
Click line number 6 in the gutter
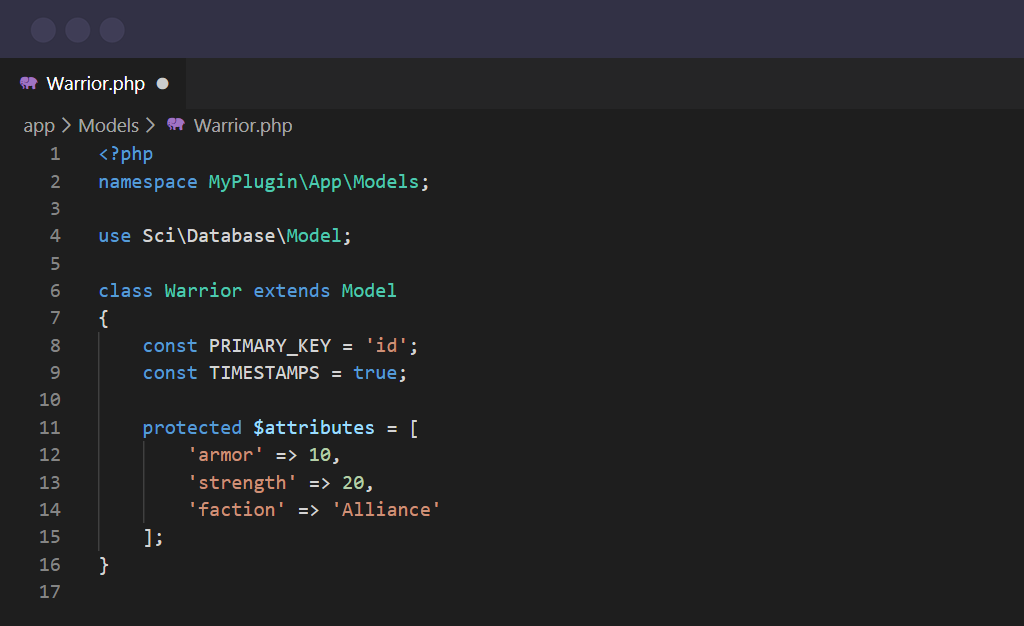tap(55, 290)
